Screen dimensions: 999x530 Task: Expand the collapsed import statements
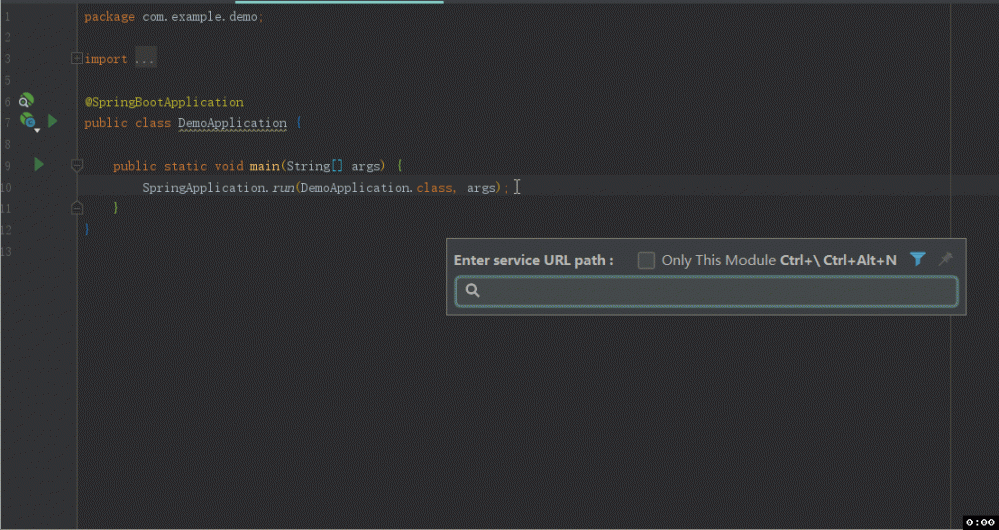click(x=77, y=59)
